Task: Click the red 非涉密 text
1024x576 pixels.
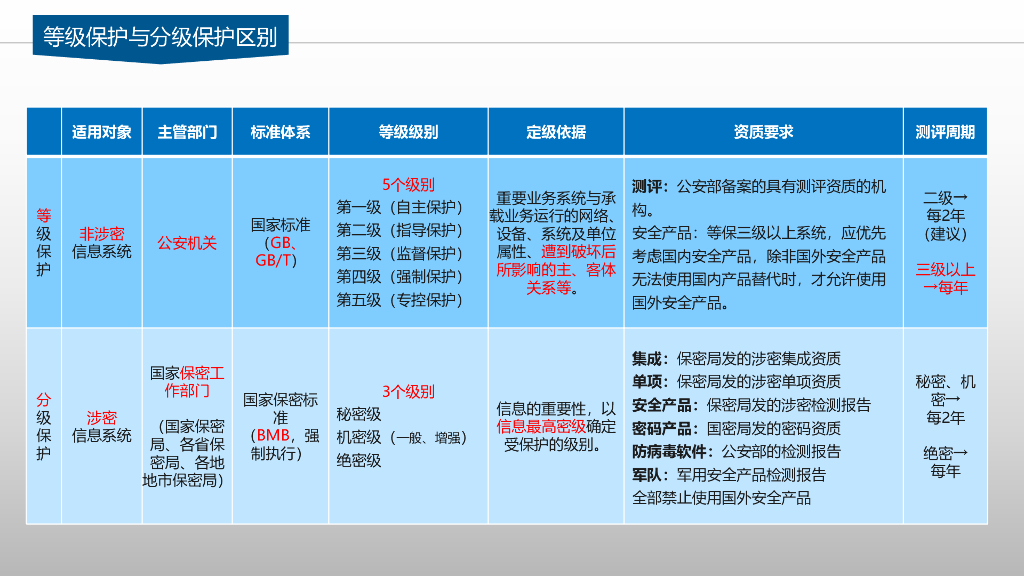Action: 102,234
